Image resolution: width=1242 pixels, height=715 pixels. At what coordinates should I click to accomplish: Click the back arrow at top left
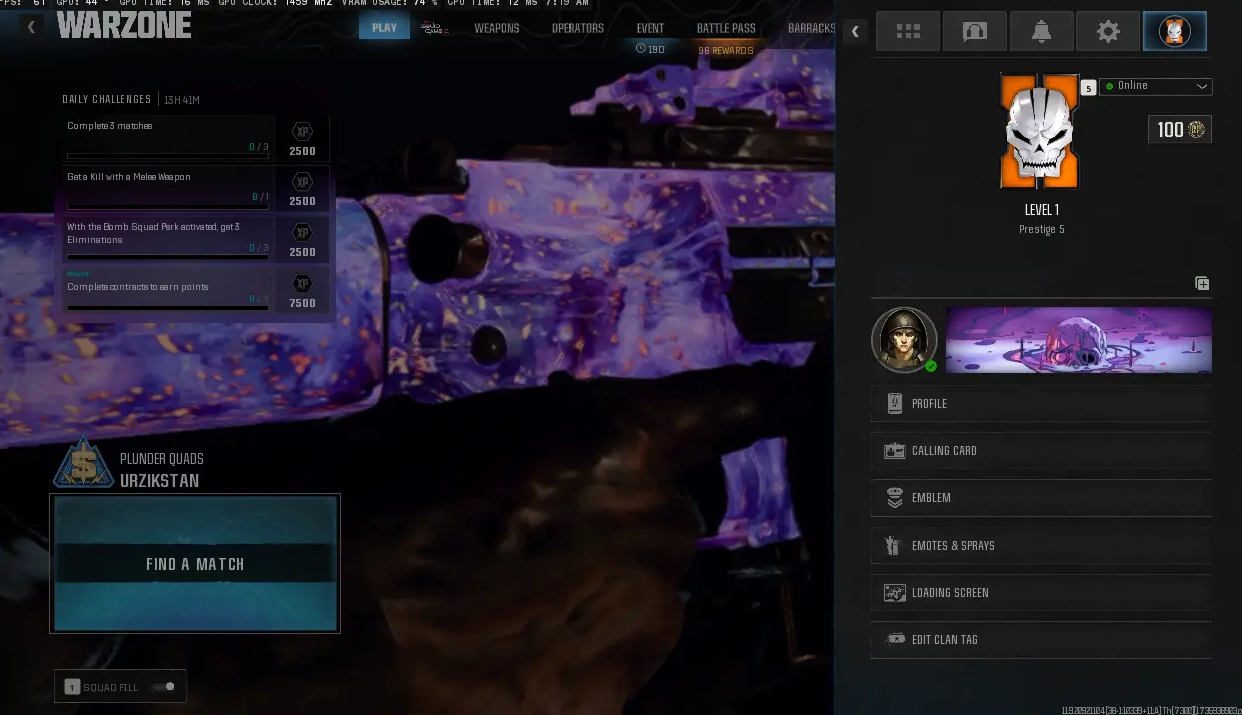[31, 26]
